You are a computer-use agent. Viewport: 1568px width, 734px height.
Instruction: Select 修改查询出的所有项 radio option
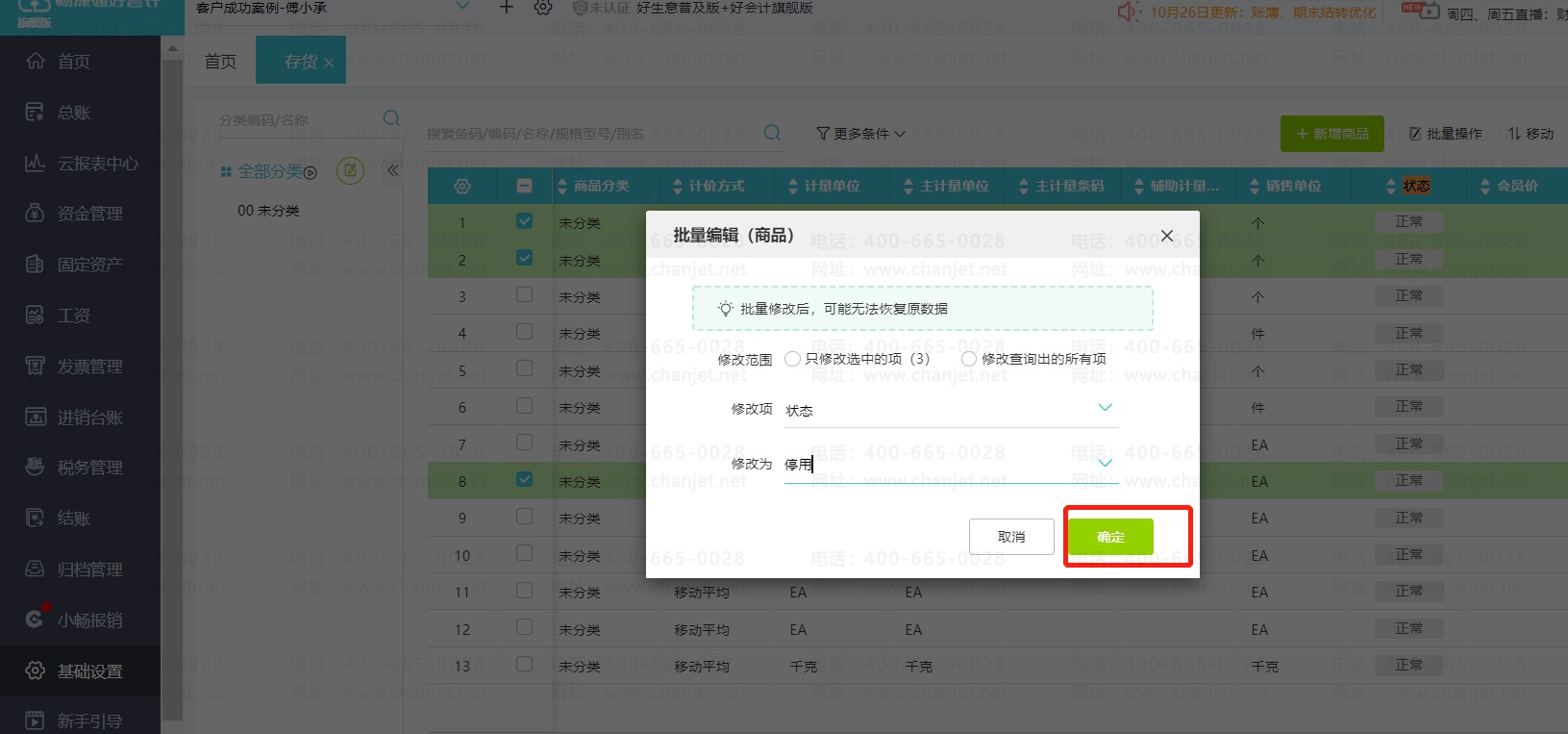click(969, 359)
